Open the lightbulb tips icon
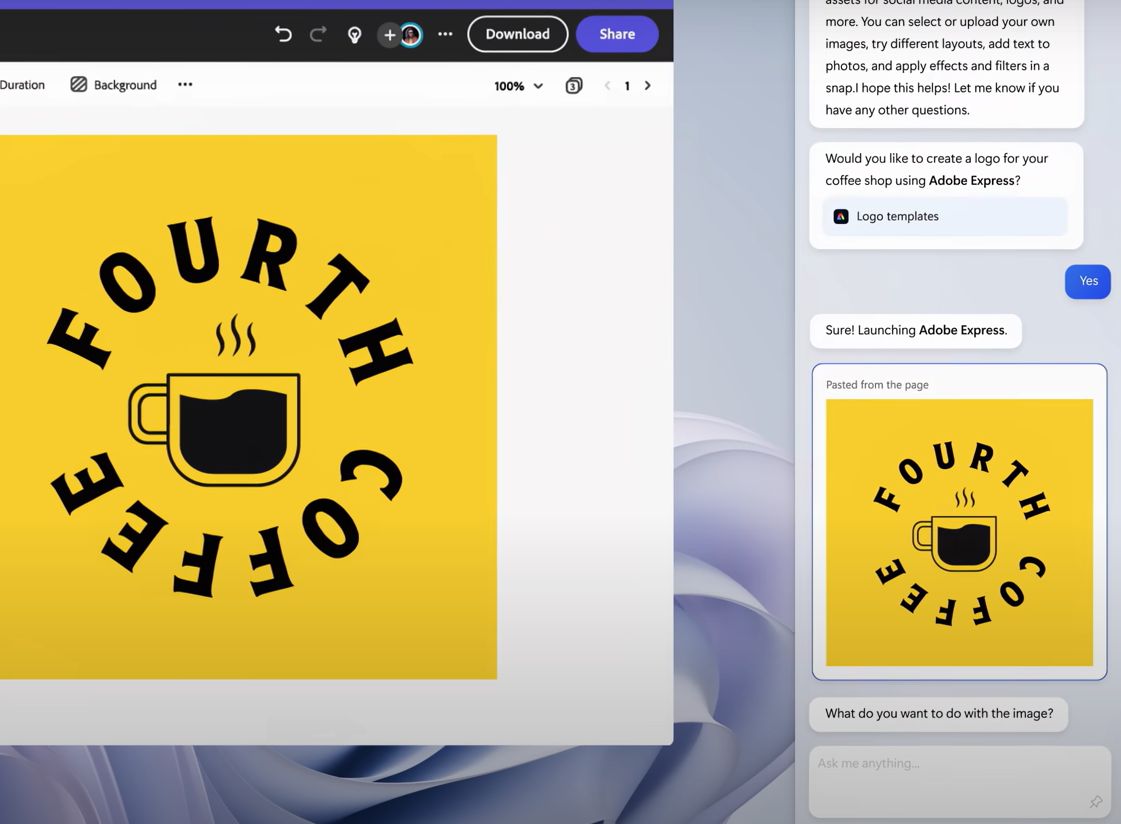 (354, 34)
